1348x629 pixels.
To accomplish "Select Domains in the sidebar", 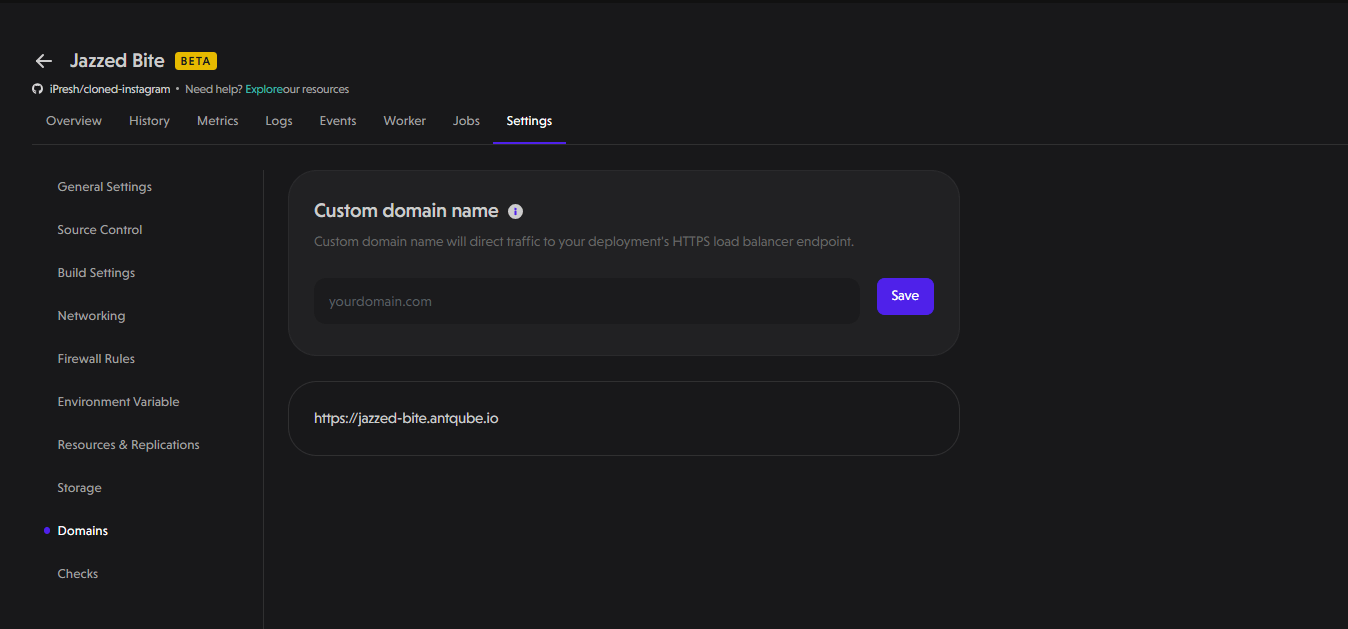I will tap(83, 531).
